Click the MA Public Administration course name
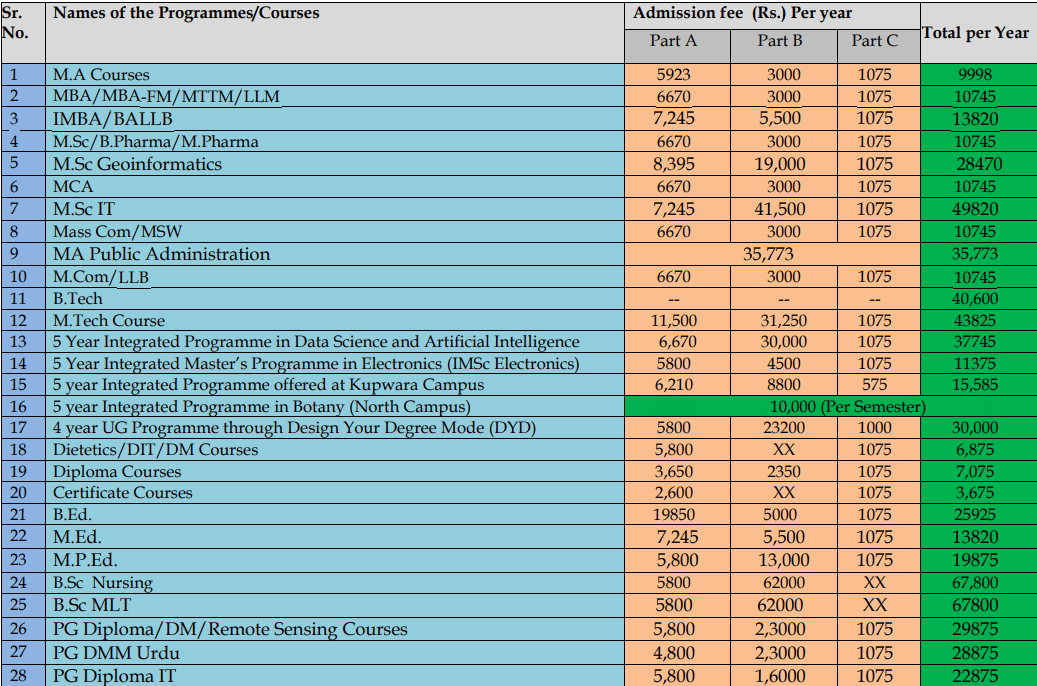The width and height of the screenshot is (1037, 686). pos(161,254)
